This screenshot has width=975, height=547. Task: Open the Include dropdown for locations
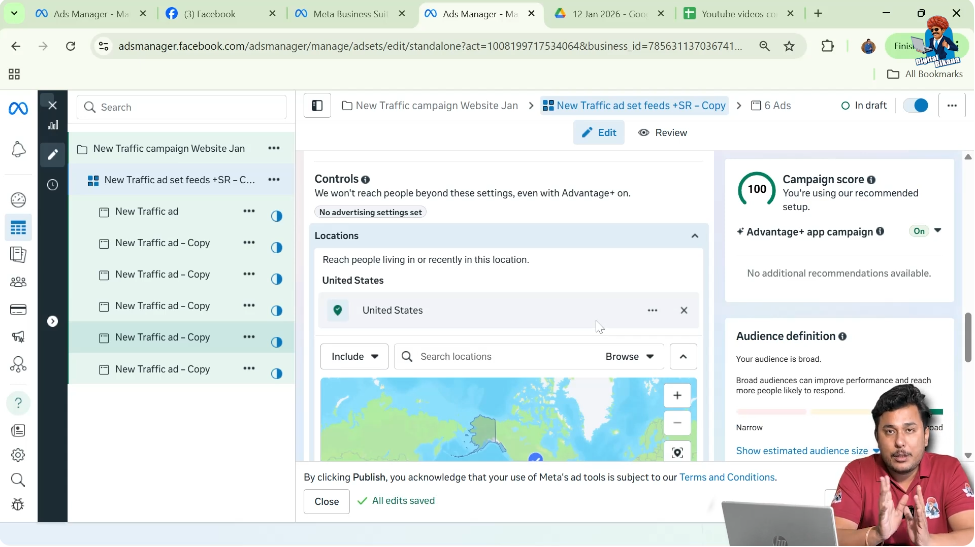[x=354, y=357]
